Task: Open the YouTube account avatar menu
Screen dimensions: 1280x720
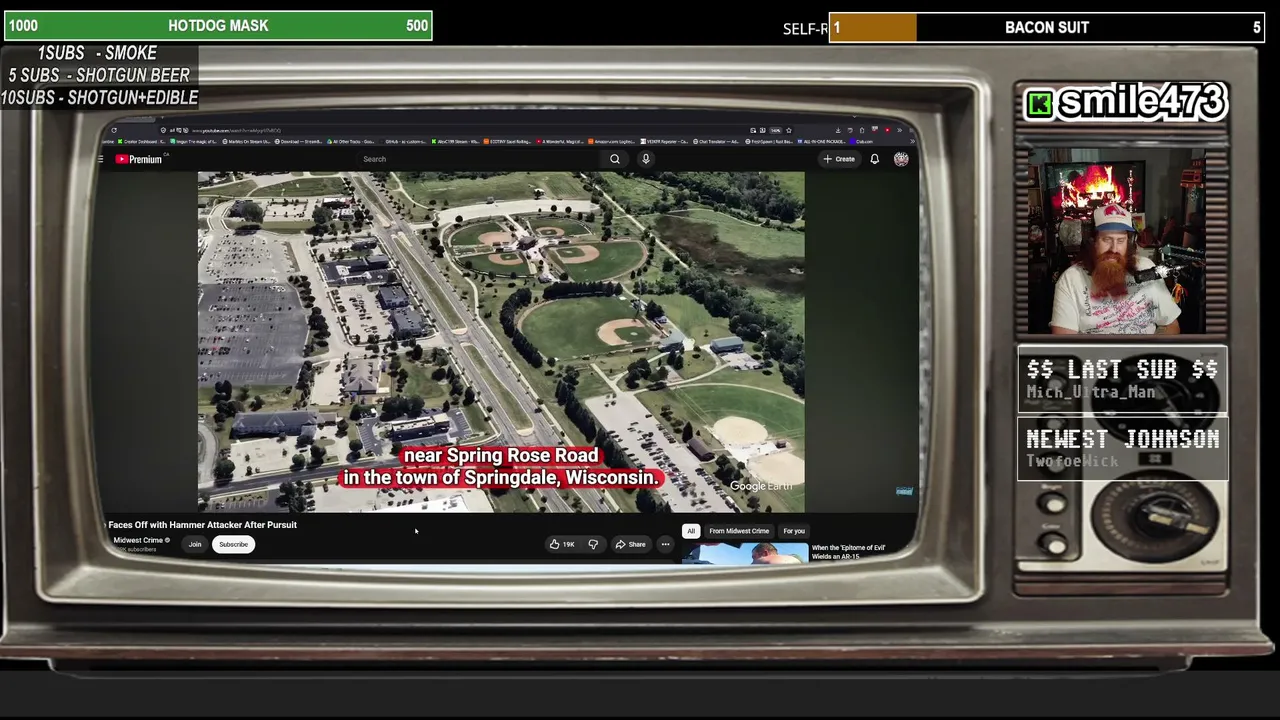Action: coord(901,159)
